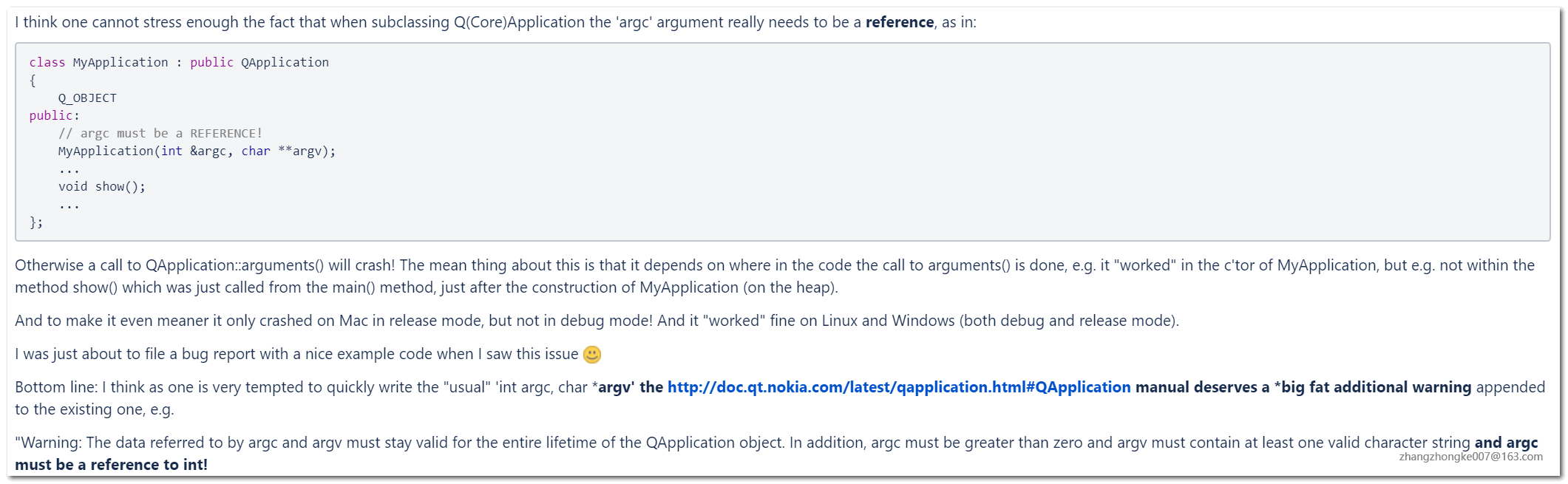The image size is (1568, 484).
Task: Click the Q_OBJECT macro line in code
Action: point(87,98)
